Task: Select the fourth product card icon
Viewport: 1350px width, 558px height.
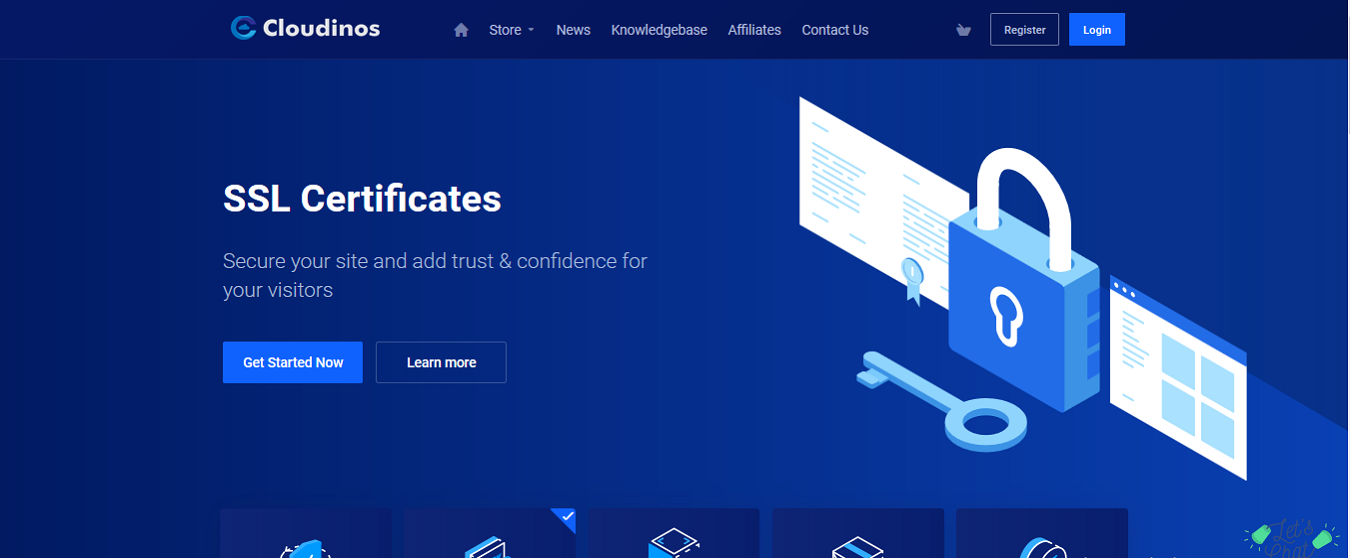Action: click(857, 546)
